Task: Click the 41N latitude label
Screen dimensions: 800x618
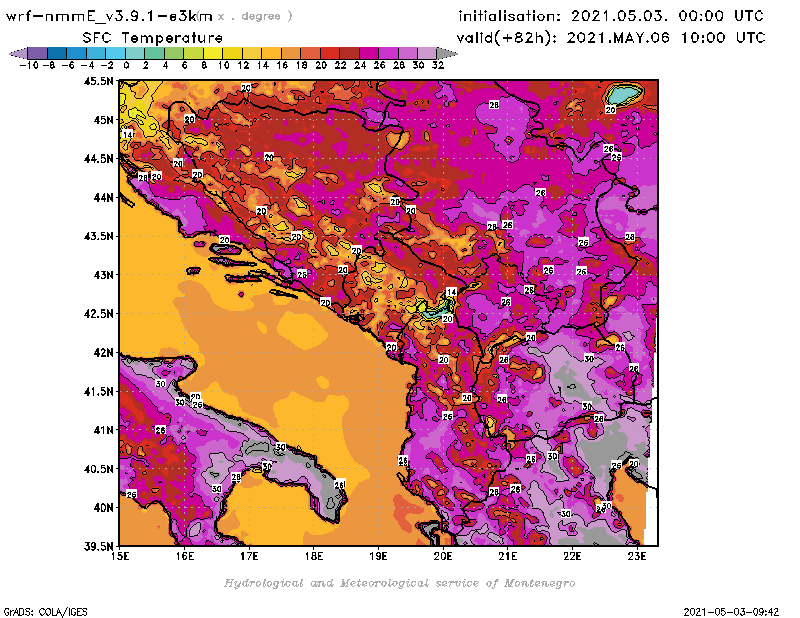Action: (x=104, y=430)
